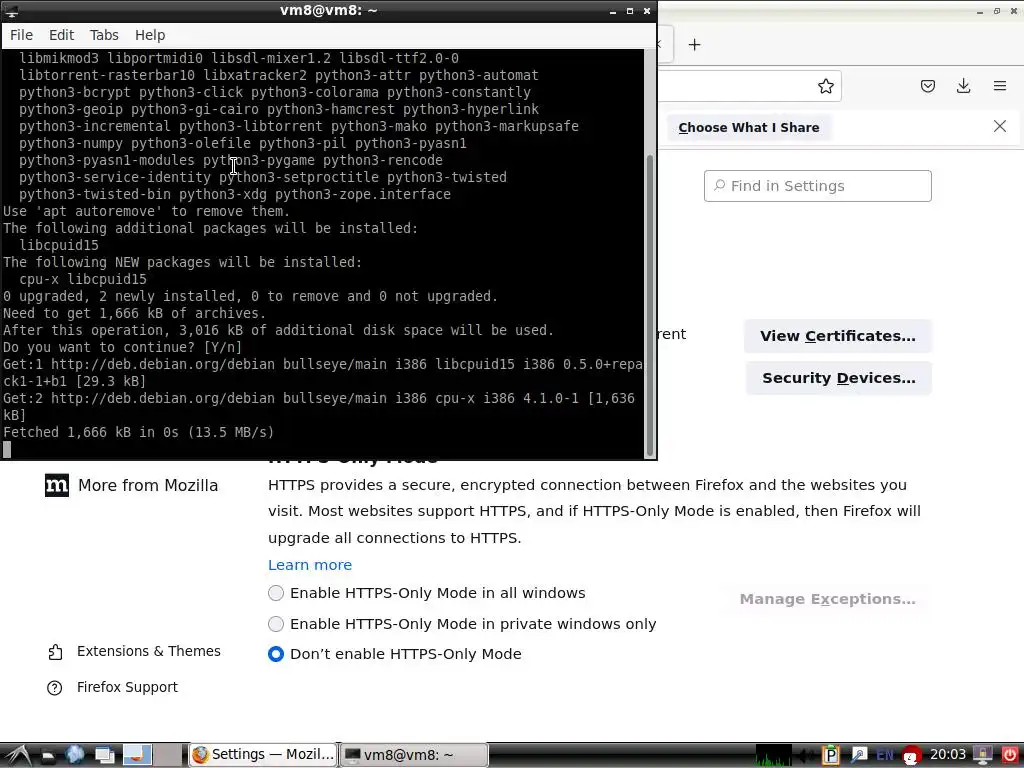Screen dimensions: 1024x768
Task: Click the 'Fetched 1,666 kB in 0s' line
Action: coord(138,432)
